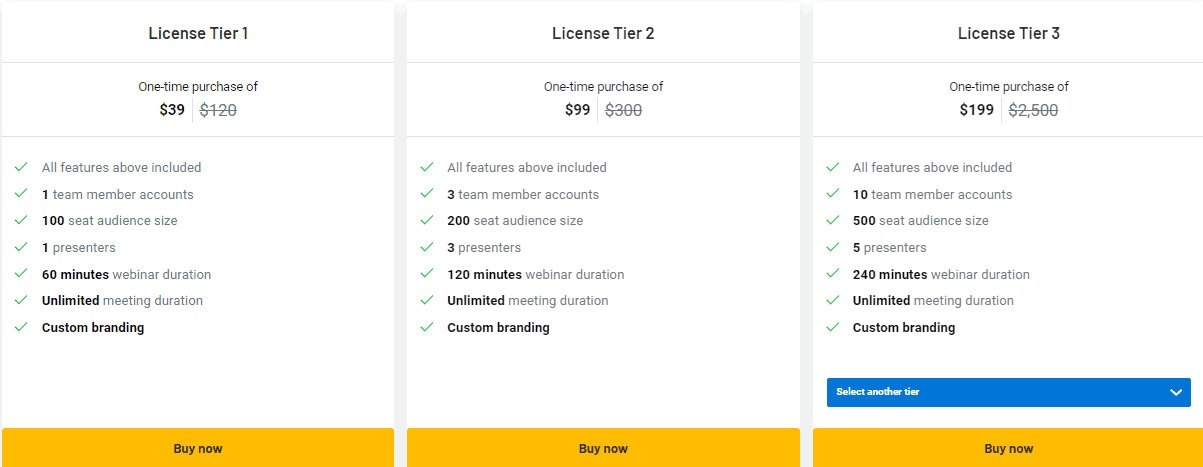The image size is (1203, 467).
Task: Click the 120 minutes webinar duration text
Action: click(x=536, y=274)
